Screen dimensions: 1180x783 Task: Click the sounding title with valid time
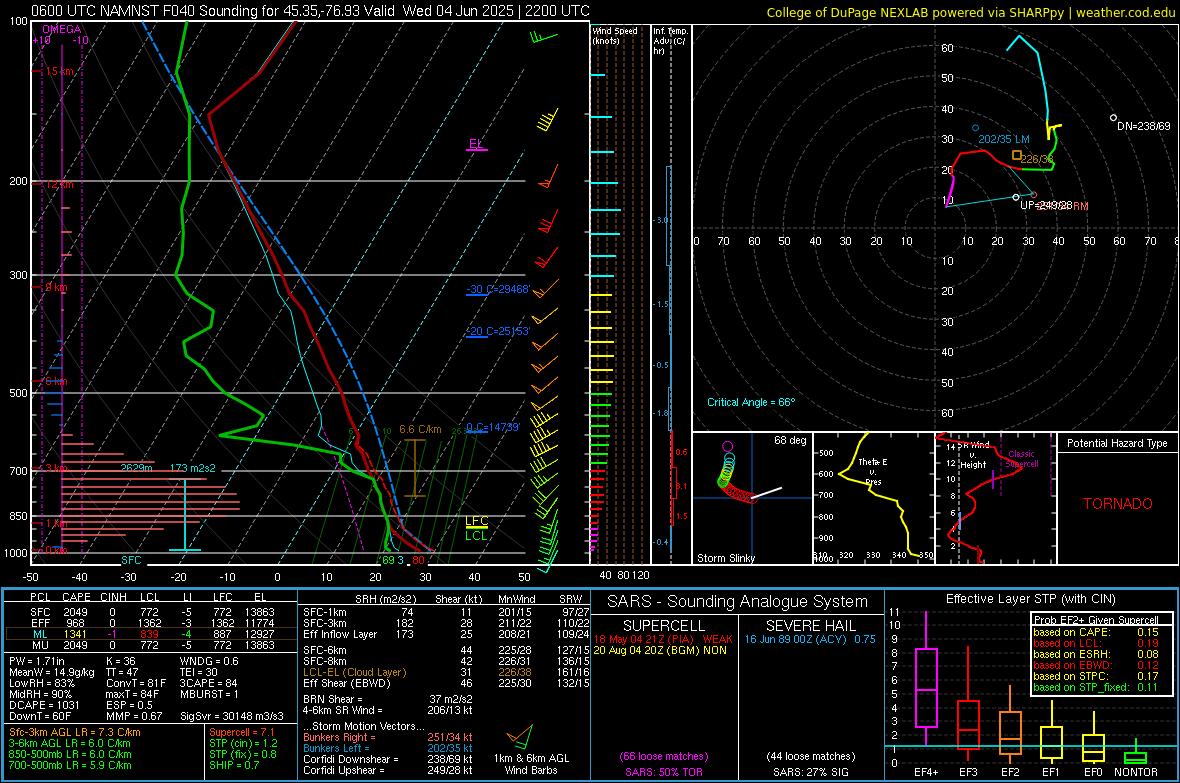(x=311, y=11)
